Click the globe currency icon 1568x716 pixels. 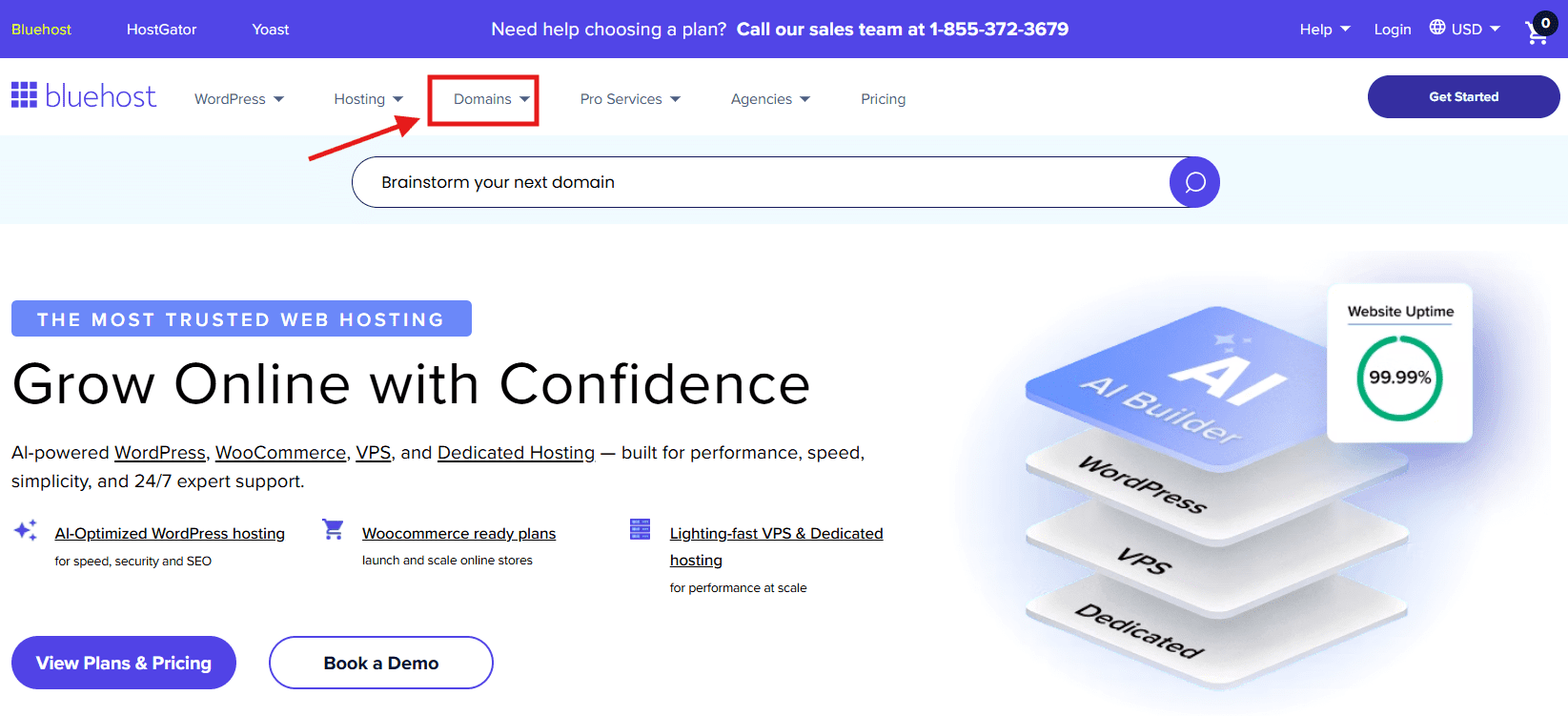pyautogui.click(x=1437, y=28)
